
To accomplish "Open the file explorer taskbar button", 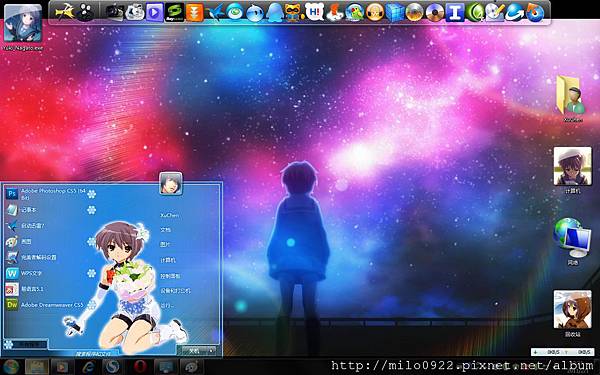I will click(x=37, y=367).
